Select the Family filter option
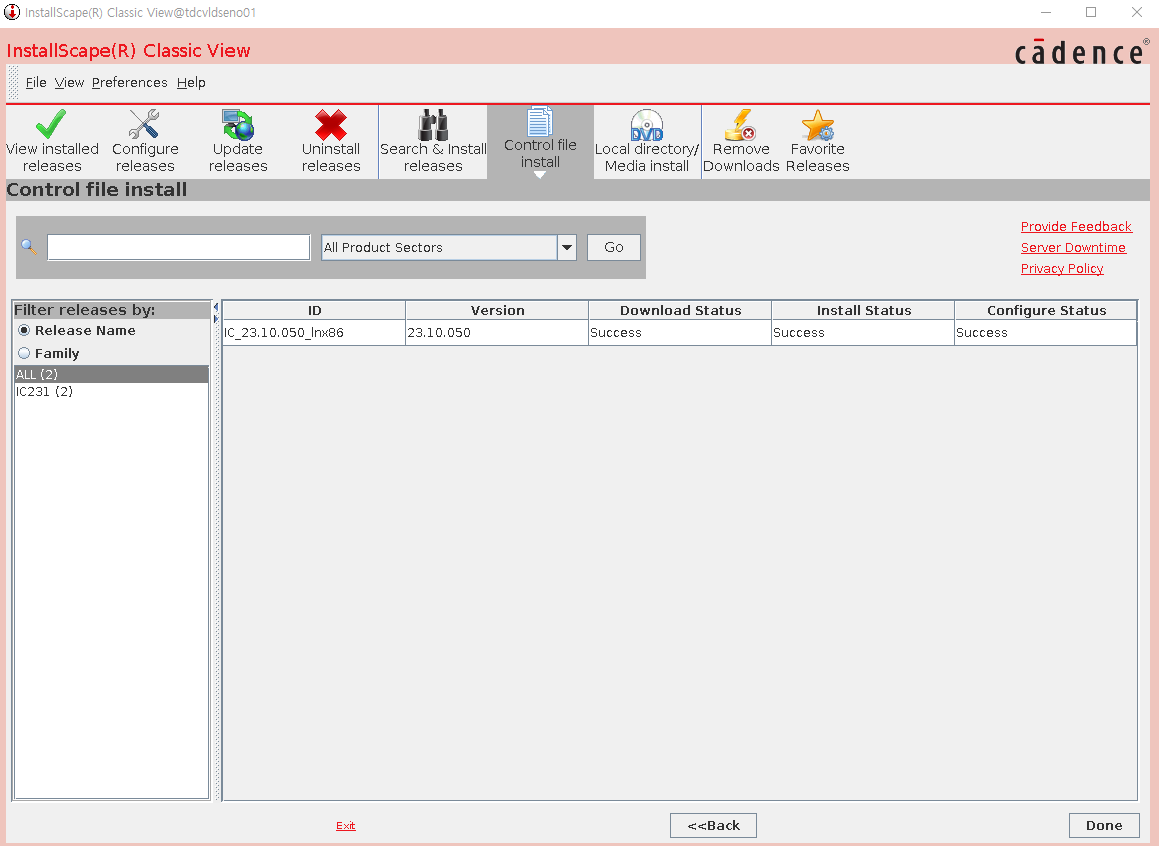 point(22,353)
